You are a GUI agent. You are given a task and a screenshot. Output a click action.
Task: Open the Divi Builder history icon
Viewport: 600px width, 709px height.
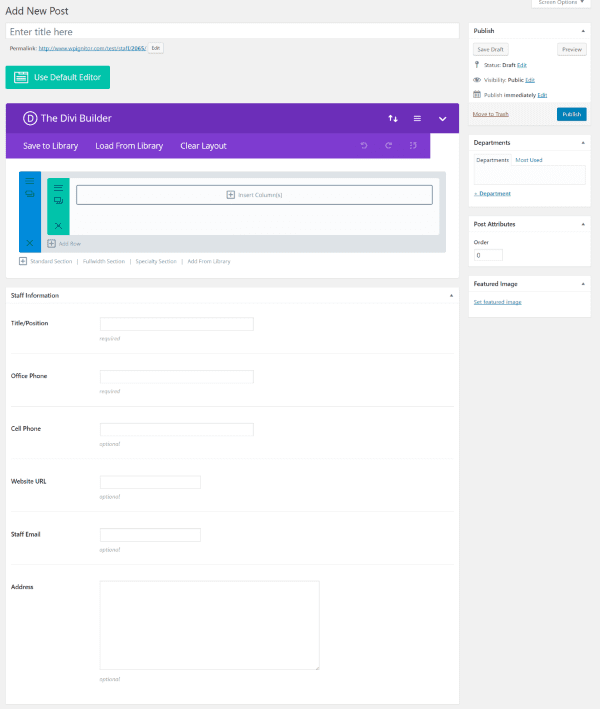(413, 146)
